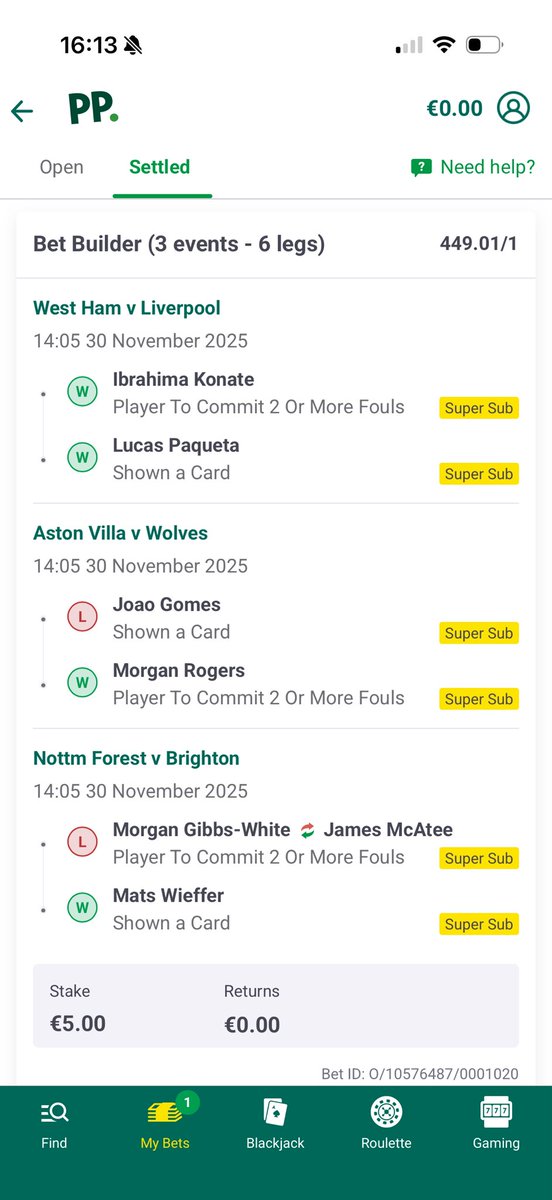Open West Ham v Liverpool event

tap(127, 308)
